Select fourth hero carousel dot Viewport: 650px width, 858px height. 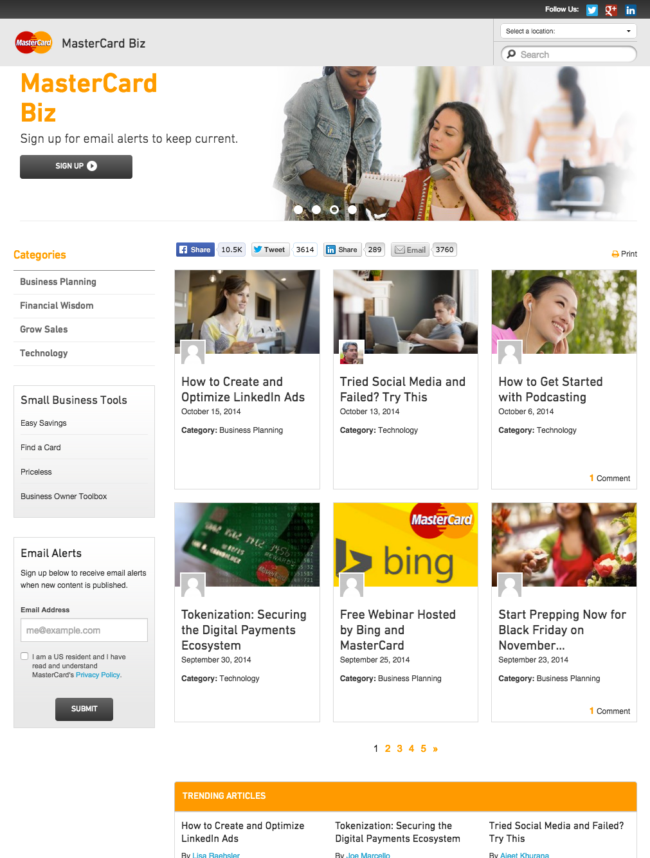pos(352,210)
